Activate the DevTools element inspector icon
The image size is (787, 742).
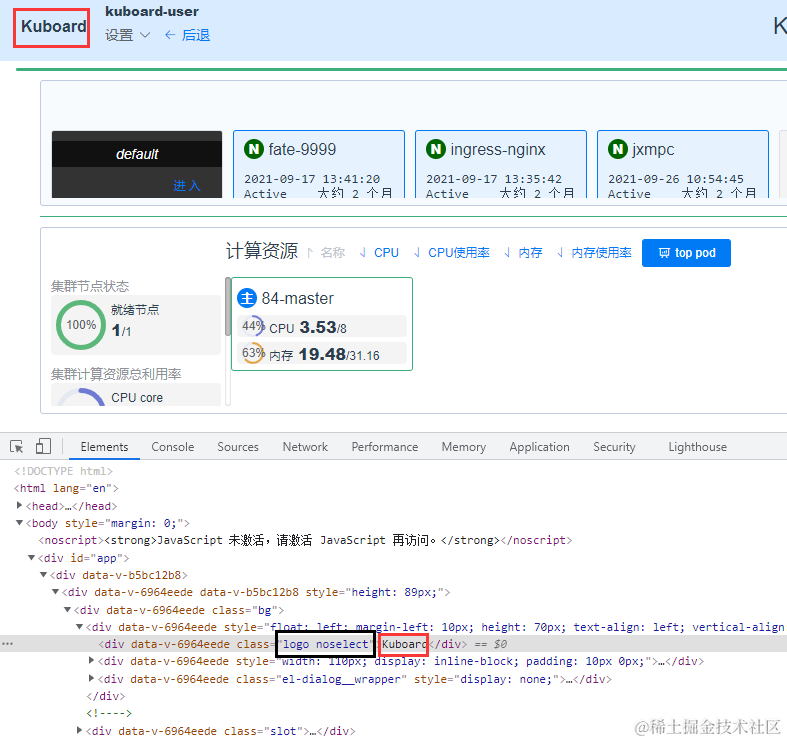(x=17, y=446)
